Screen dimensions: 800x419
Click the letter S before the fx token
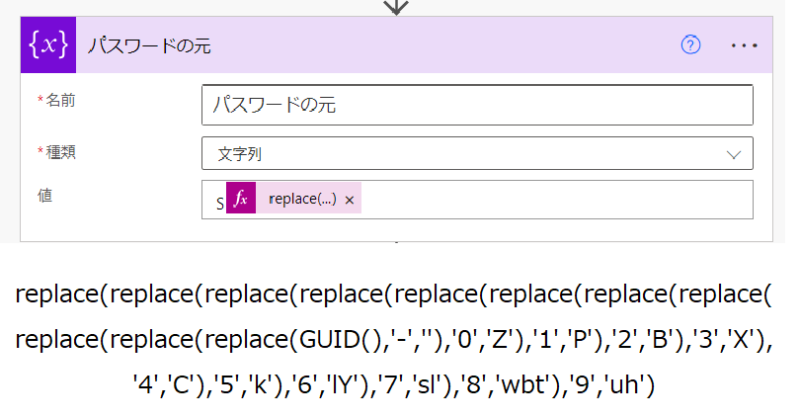[220, 203]
